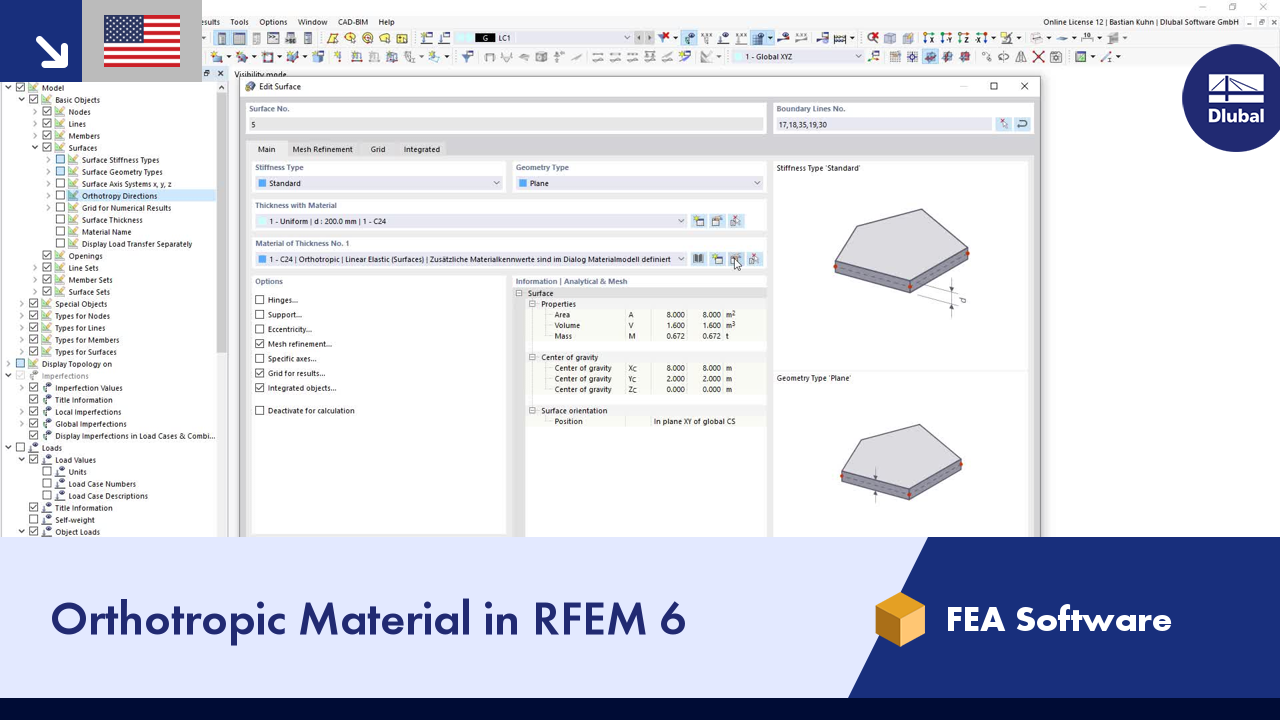Collapse the Properties section in Information panel
The height and width of the screenshot is (720, 1280).
click(533, 304)
